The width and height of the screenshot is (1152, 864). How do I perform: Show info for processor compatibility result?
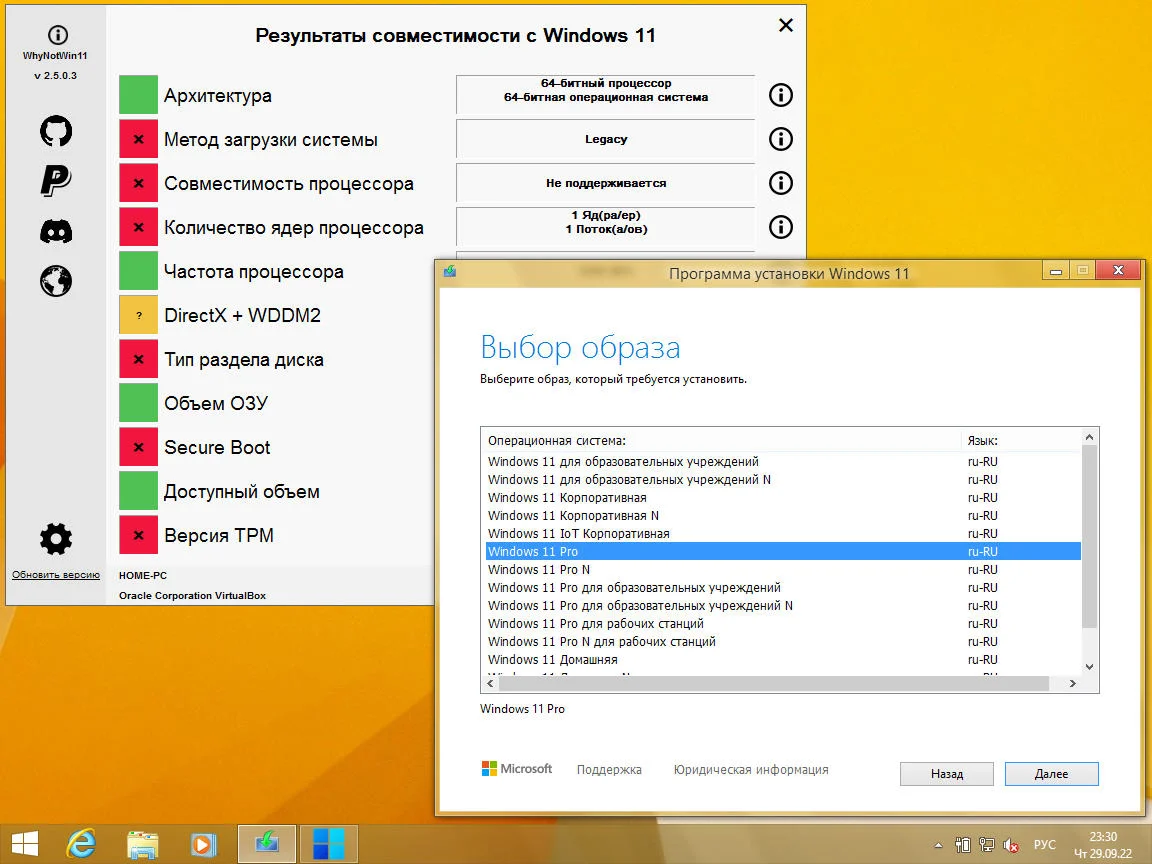[780, 183]
